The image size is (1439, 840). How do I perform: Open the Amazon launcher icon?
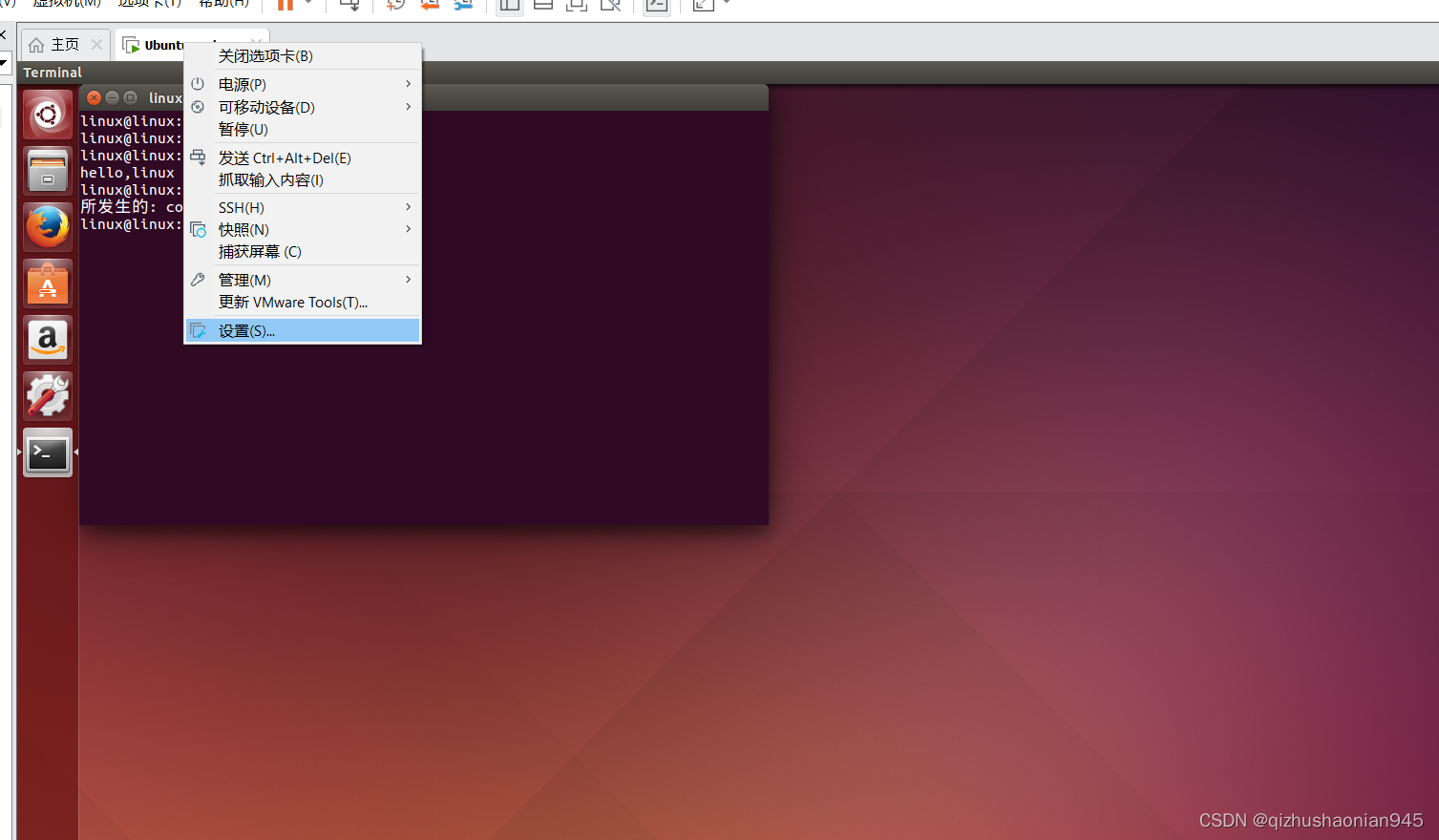pyautogui.click(x=48, y=340)
